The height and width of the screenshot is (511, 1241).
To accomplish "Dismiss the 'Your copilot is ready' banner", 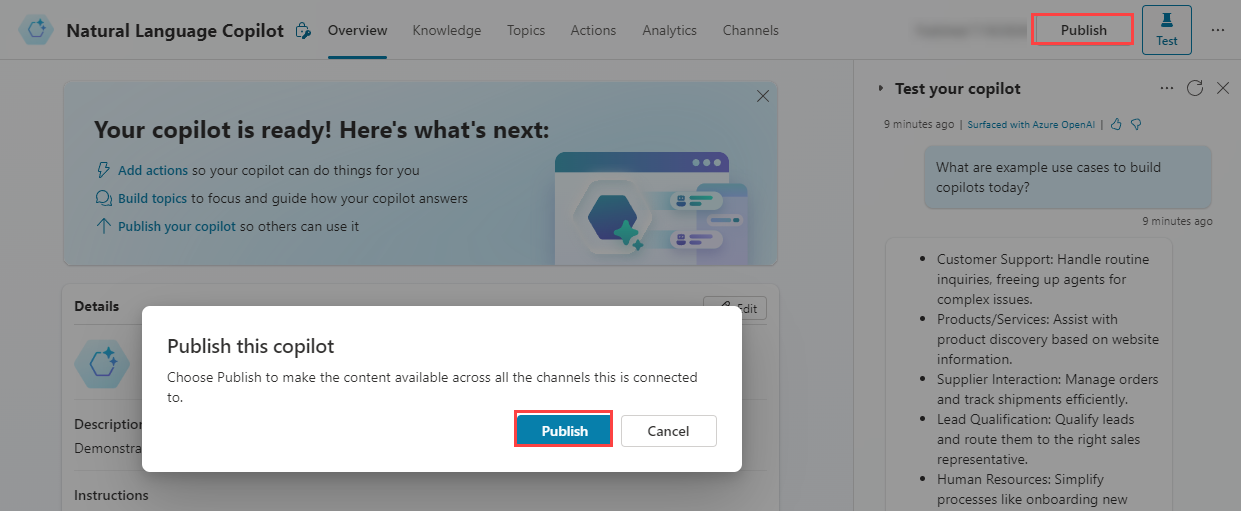I will [763, 96].
